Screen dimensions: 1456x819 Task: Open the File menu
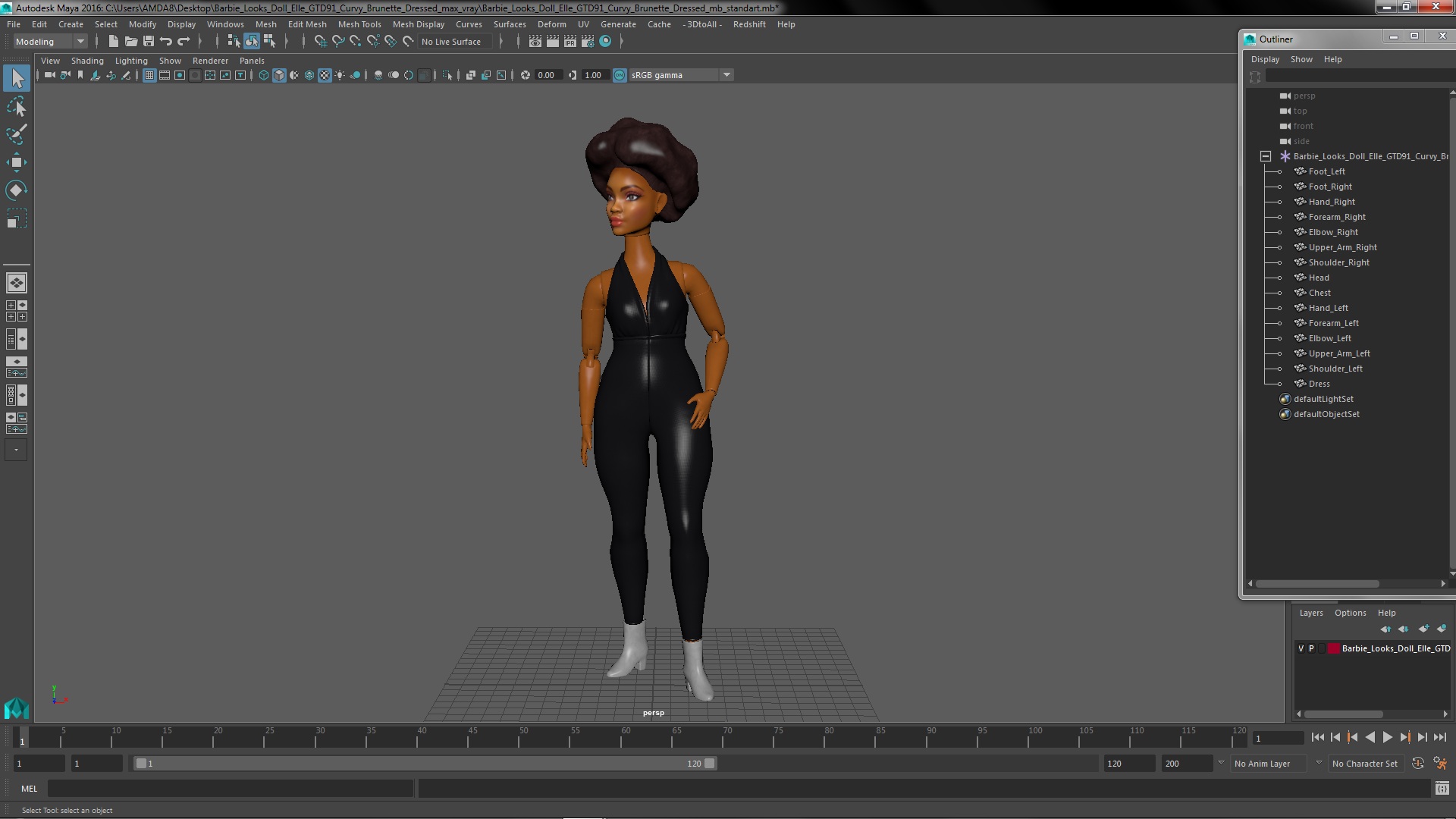pyautogui.click(x=14, y=24)
